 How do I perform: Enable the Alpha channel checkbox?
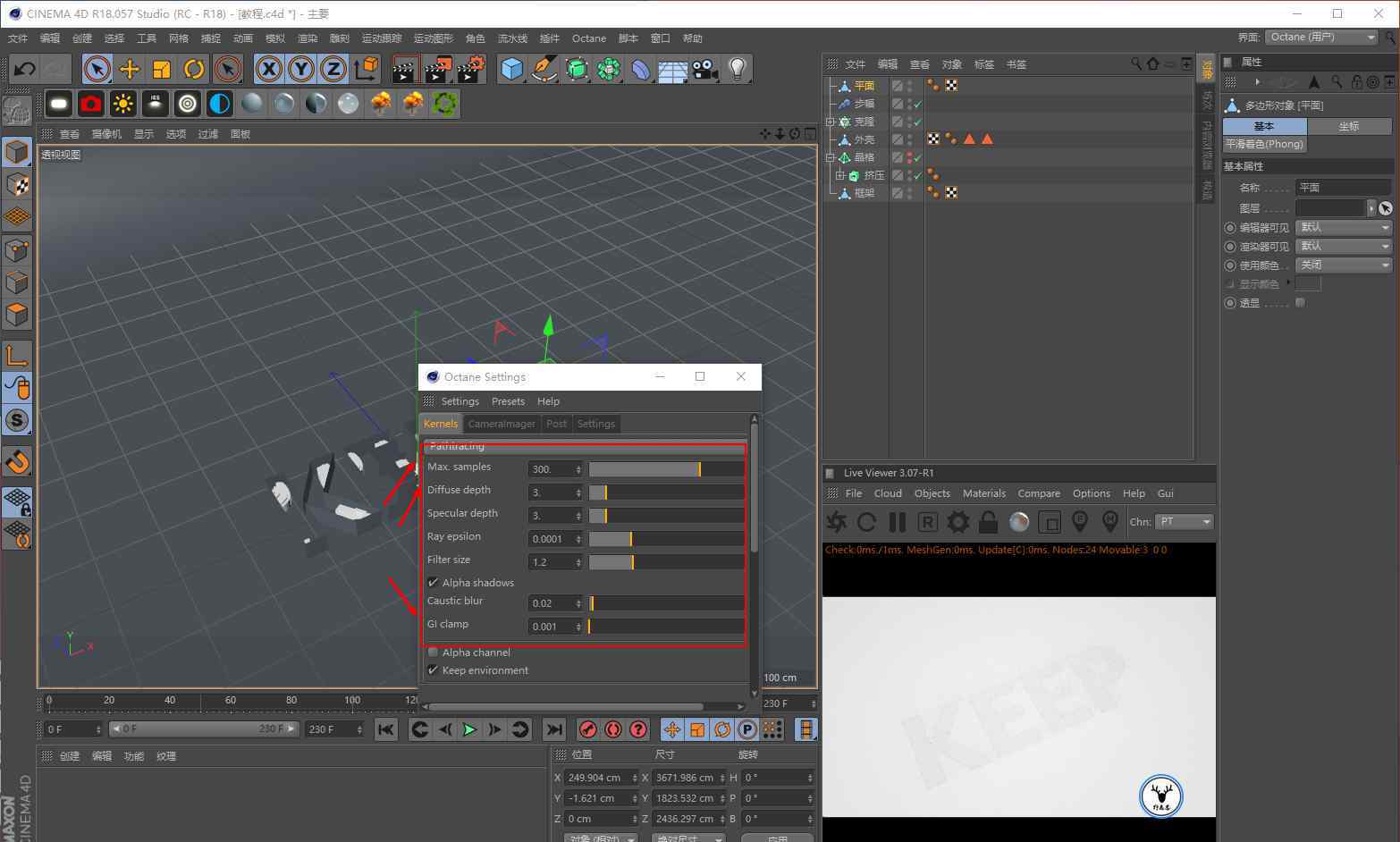(x=434, y=653)
